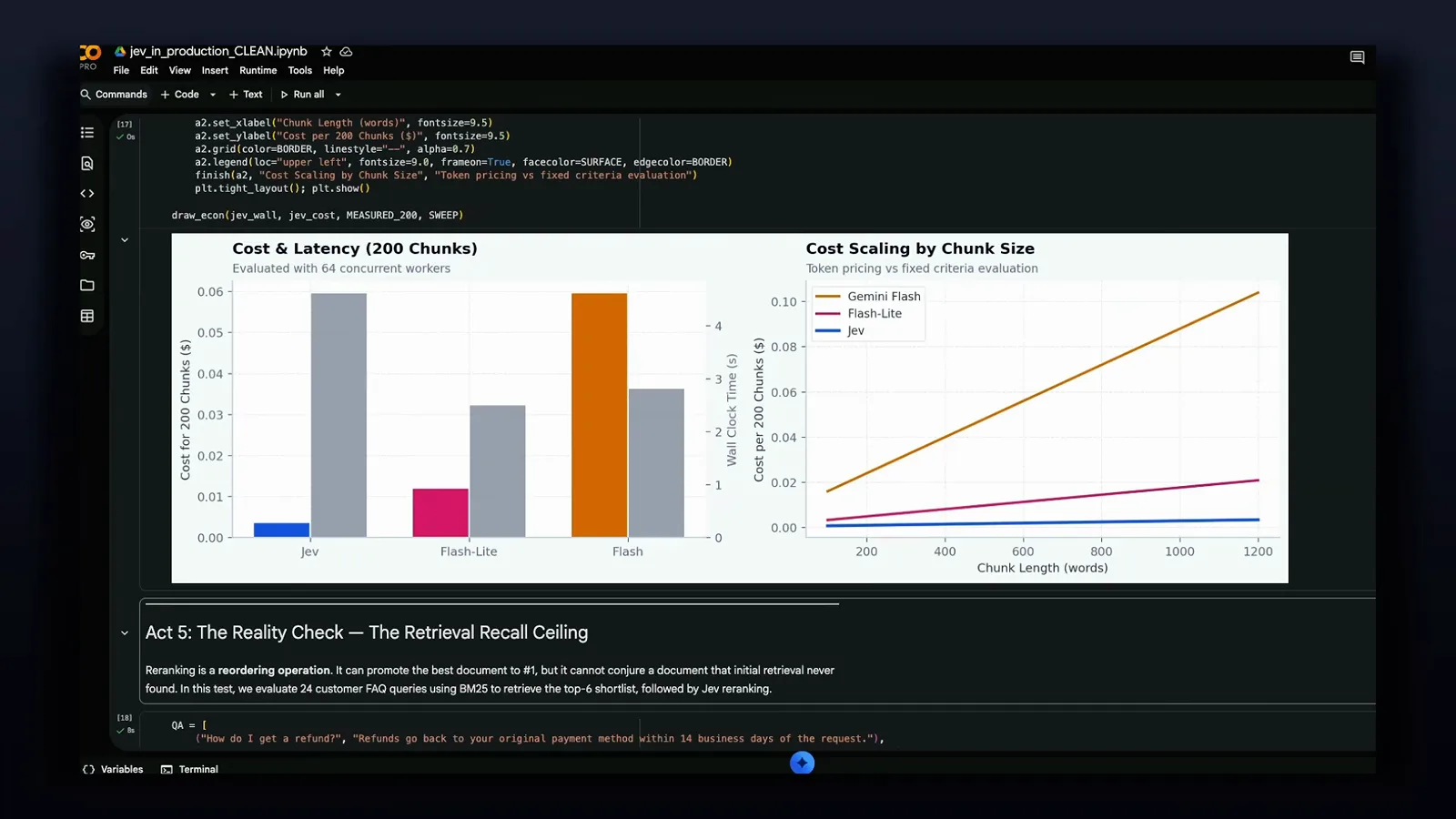
Task: Open the eye-shaped data explorer sidebar icon
Action: coord(87,224)
